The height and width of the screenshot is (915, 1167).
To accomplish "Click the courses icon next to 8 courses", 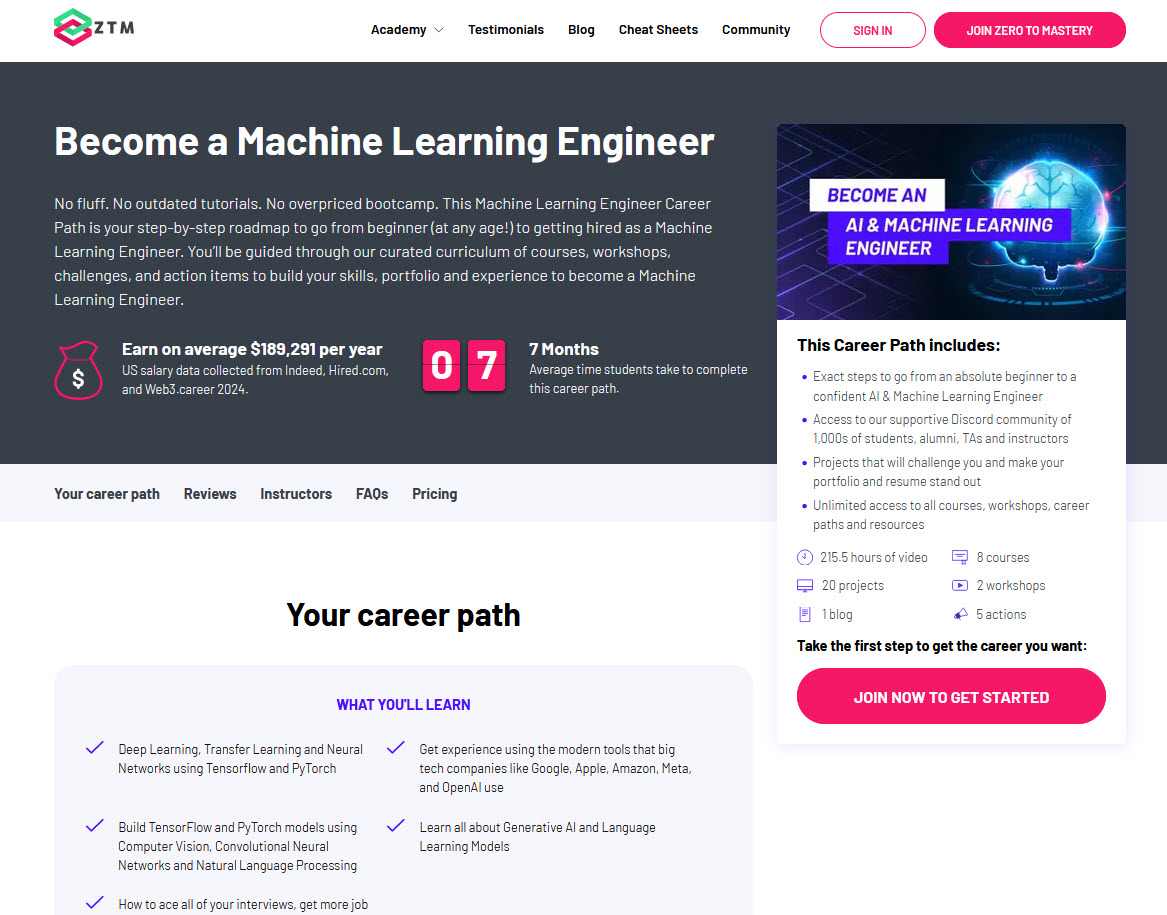I will (x=960, y=557).
